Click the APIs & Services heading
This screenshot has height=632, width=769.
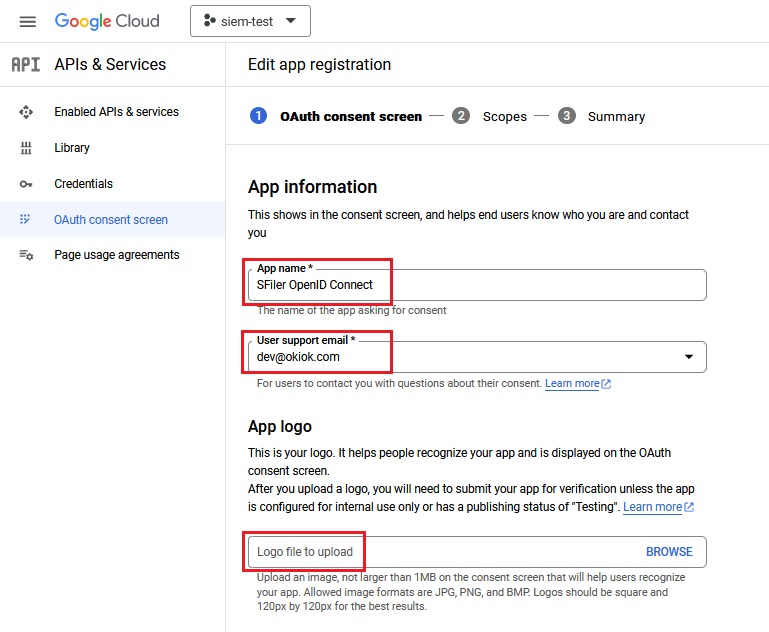110,64
